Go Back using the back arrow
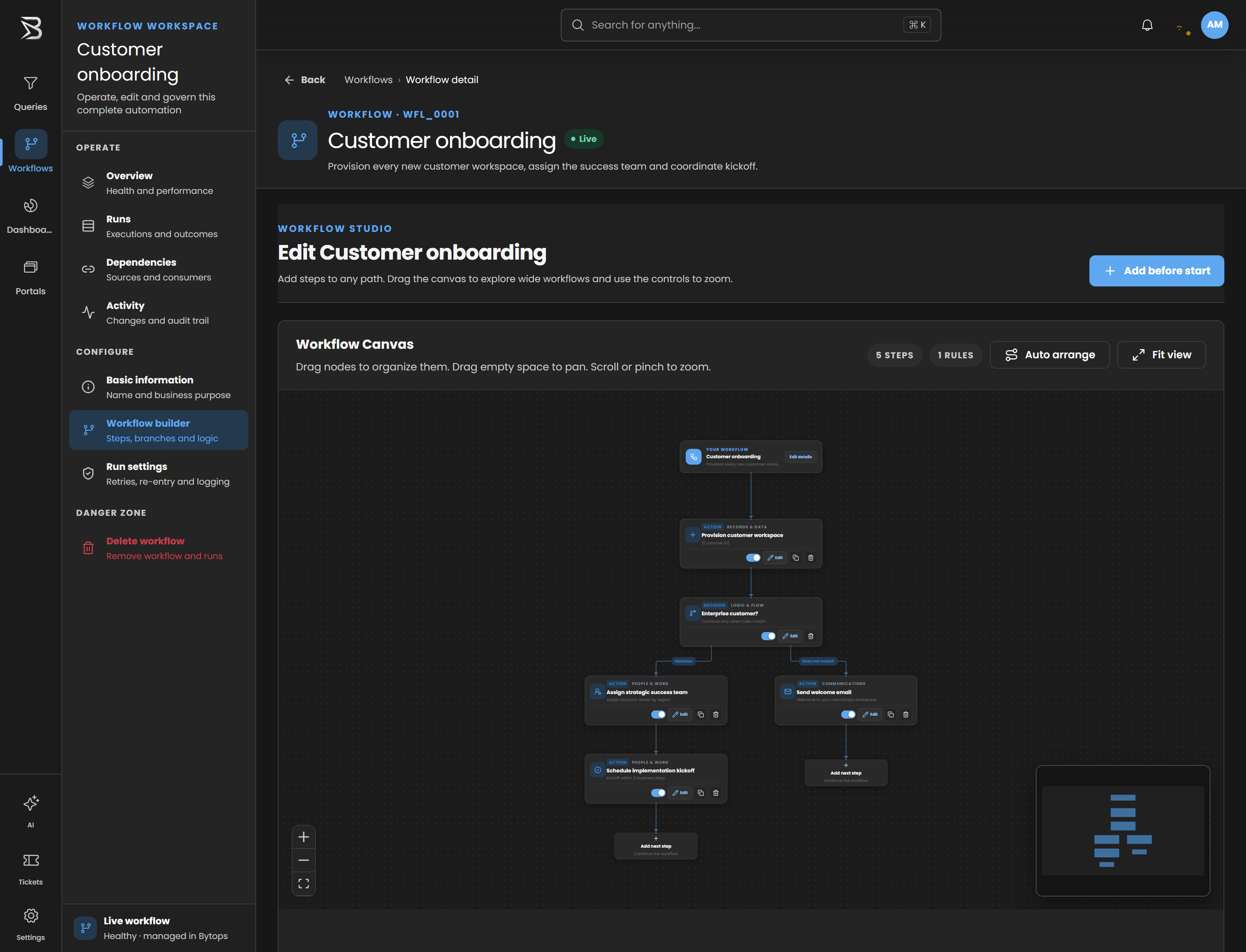The image size is (1246, 952). coord(305,80)
